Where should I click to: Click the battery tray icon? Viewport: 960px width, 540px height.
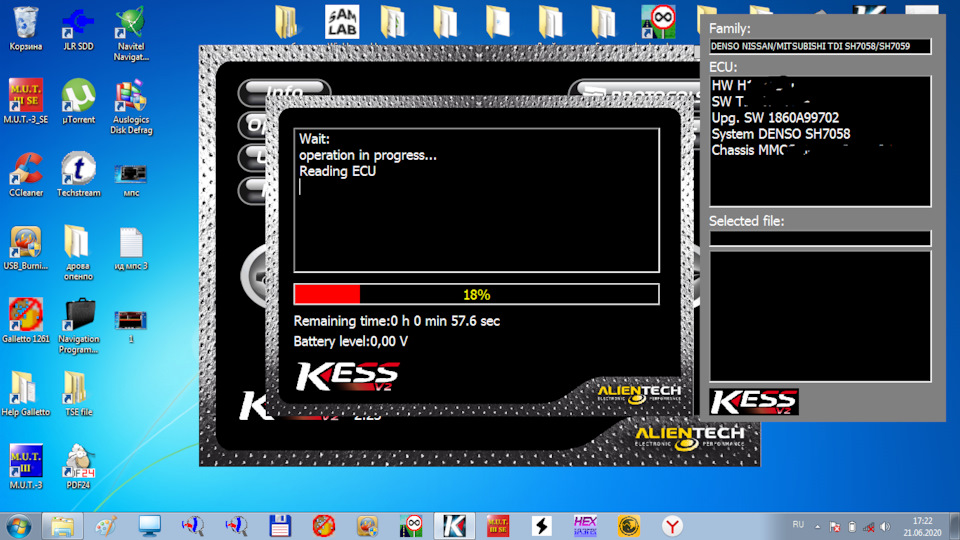(x=852, y=527)
